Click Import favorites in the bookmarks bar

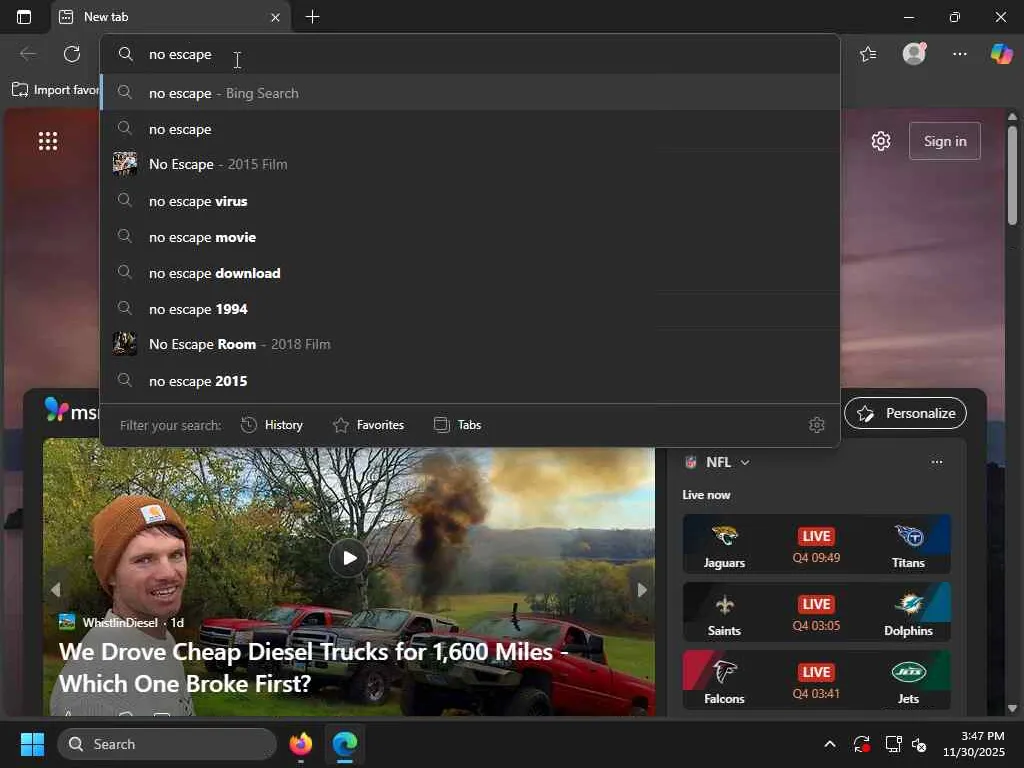coord(56,90)
